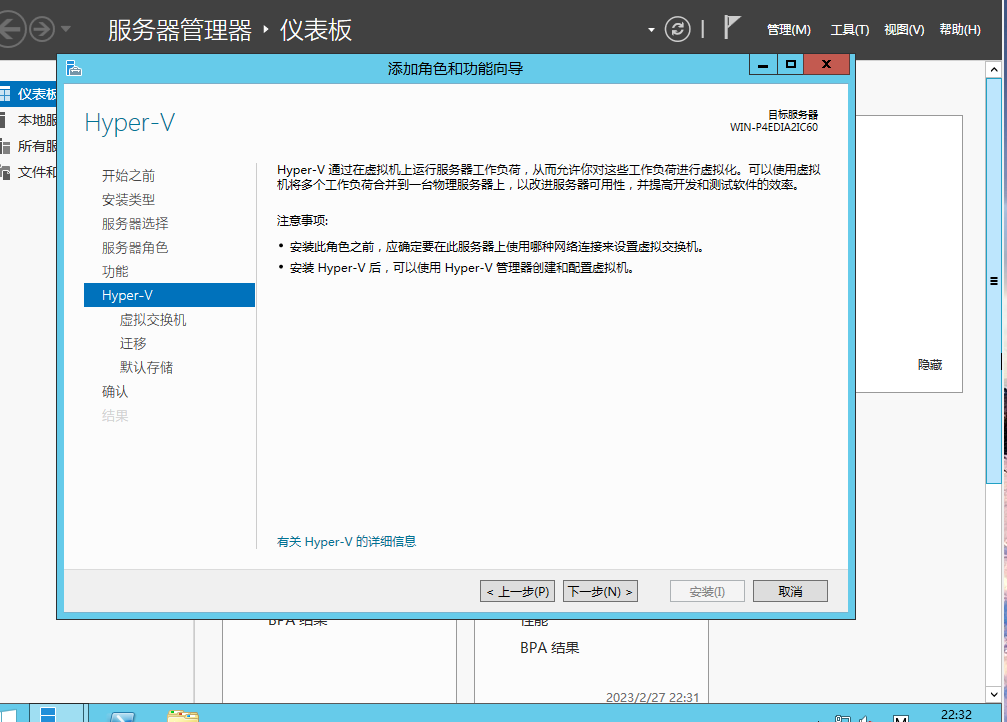1007x722 pixels.
Task: Click the back navigation arrow in Server Manager
Action: coord(10,29)
